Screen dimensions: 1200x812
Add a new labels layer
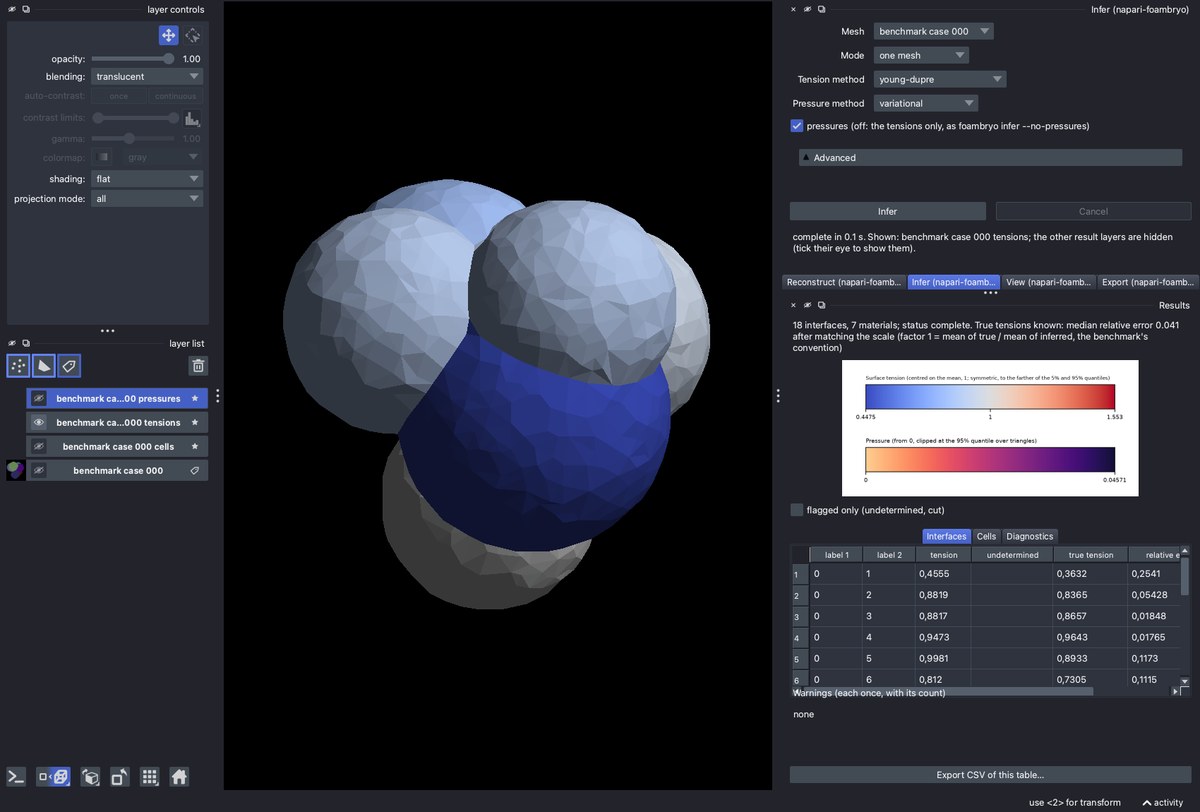coord(69,366)
